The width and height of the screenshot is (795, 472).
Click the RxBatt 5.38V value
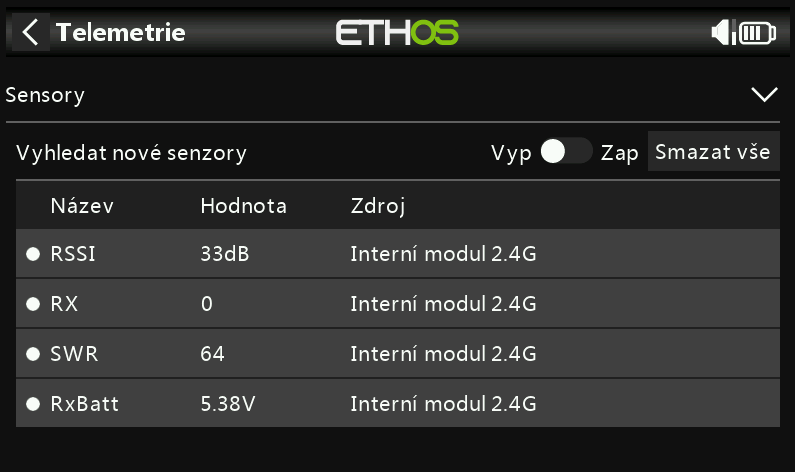click(228, 404)
